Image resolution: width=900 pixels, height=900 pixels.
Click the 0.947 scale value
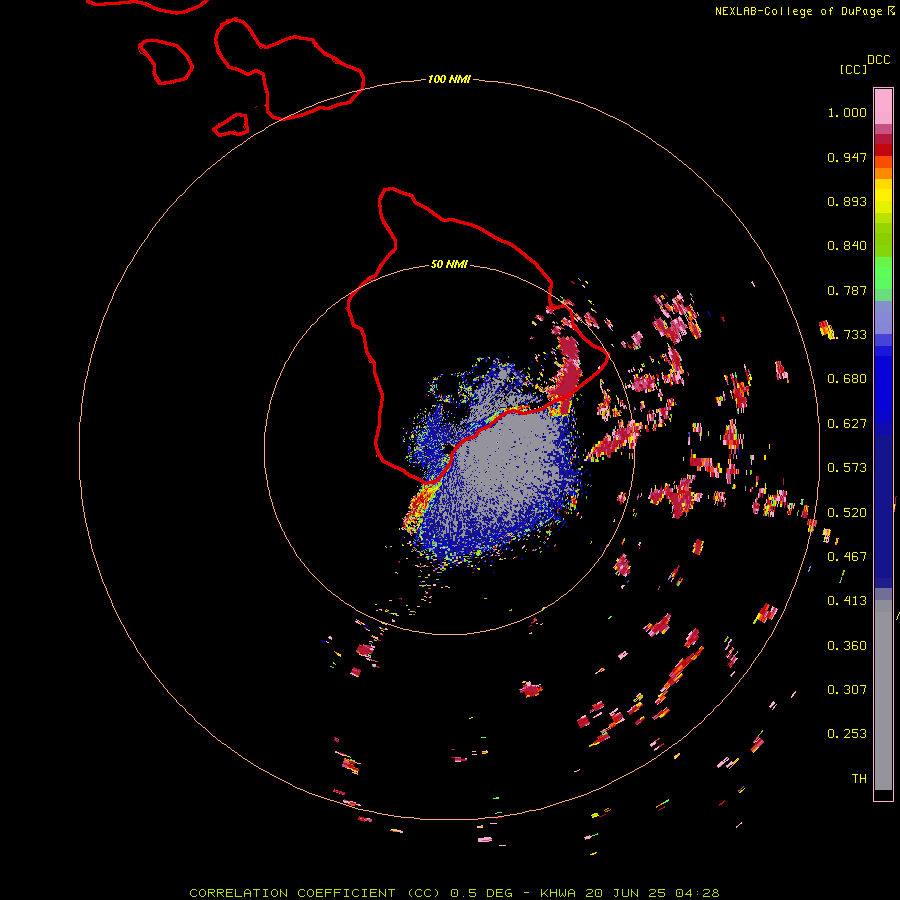click(x=847, y=157)
